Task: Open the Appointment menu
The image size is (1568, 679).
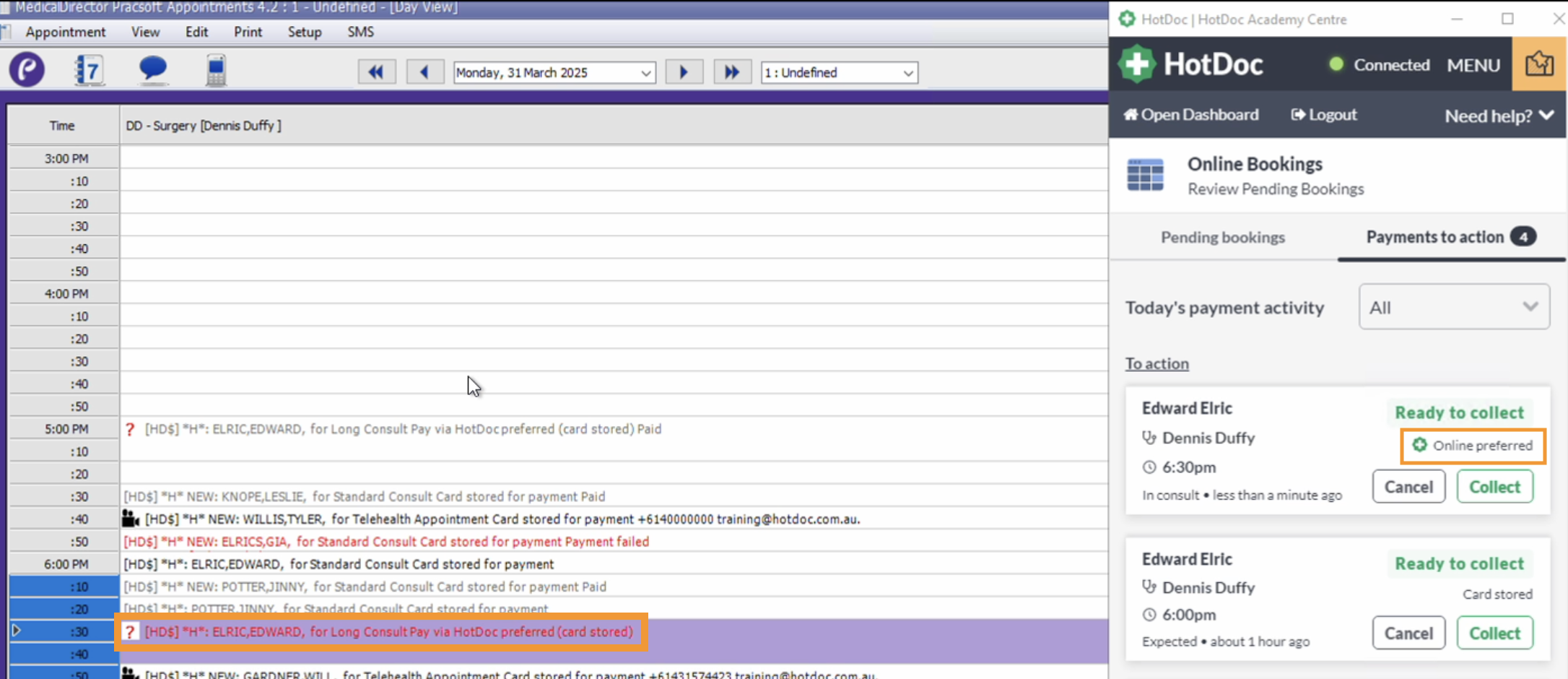Action: [66, 32]
